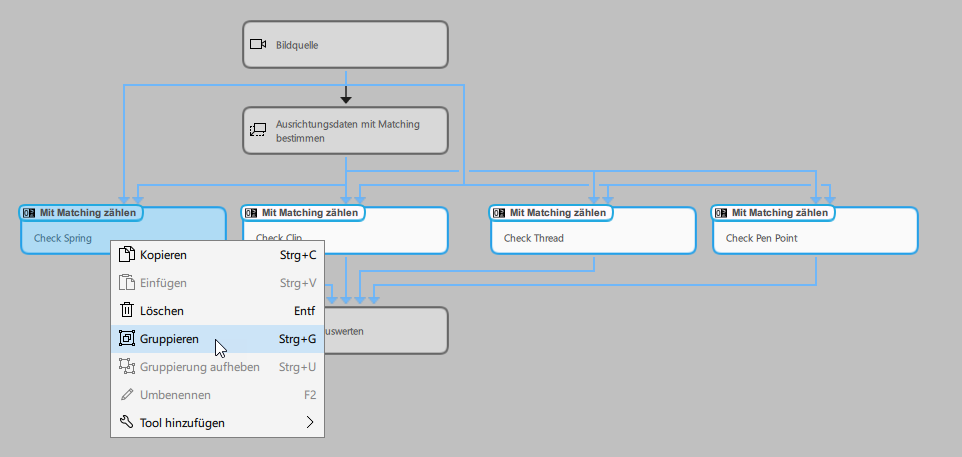Select the Ausrichtungsdaten mit Matching bestimmen node
The height and width of the screenshot is (457, 962).
(x=345, y=130)
